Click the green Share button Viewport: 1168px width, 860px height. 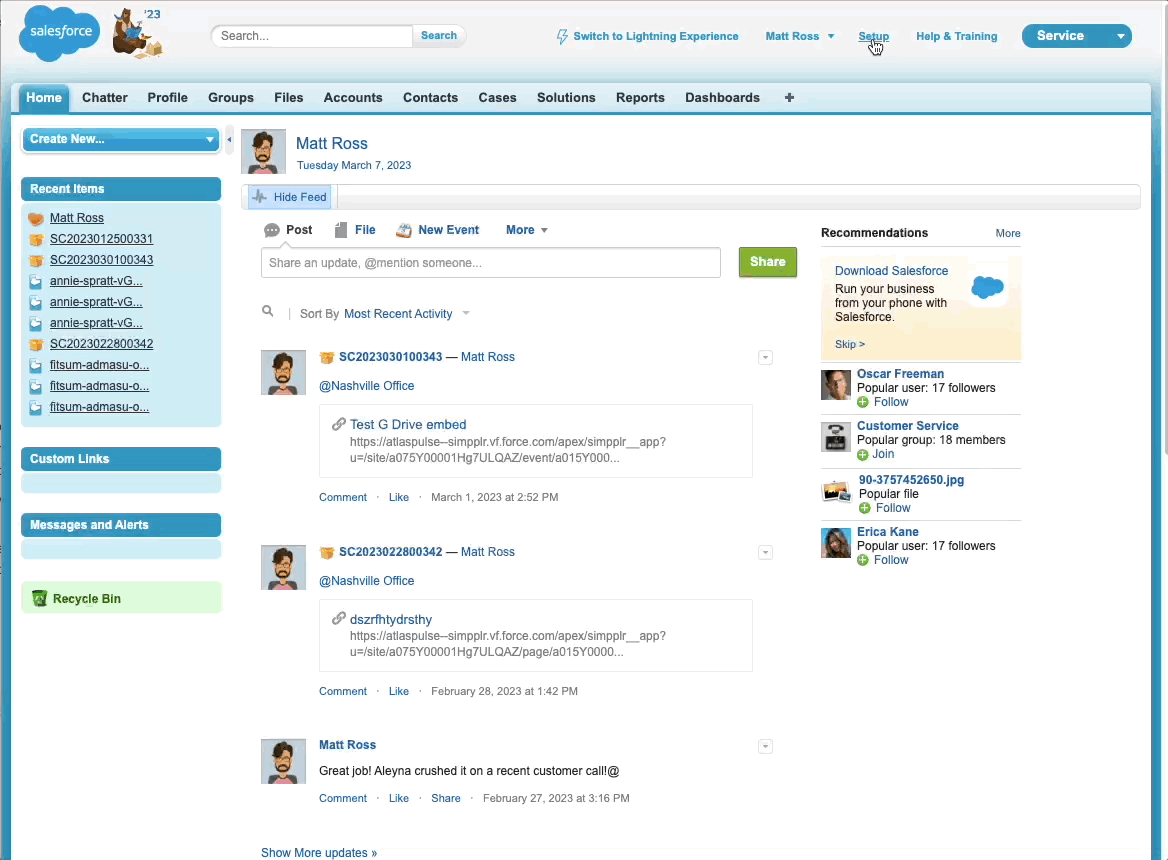pyautogui.click(x=768, y=262)
